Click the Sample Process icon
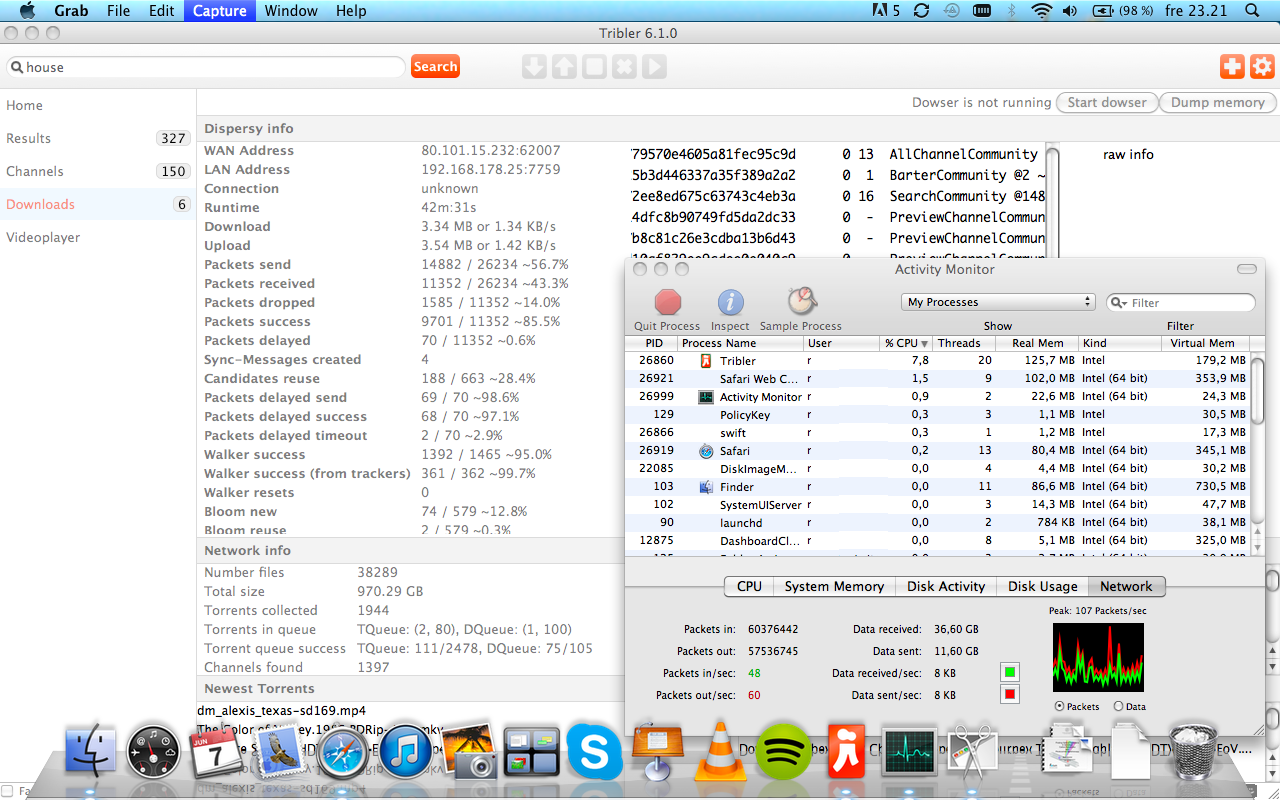 click(801, 301)
